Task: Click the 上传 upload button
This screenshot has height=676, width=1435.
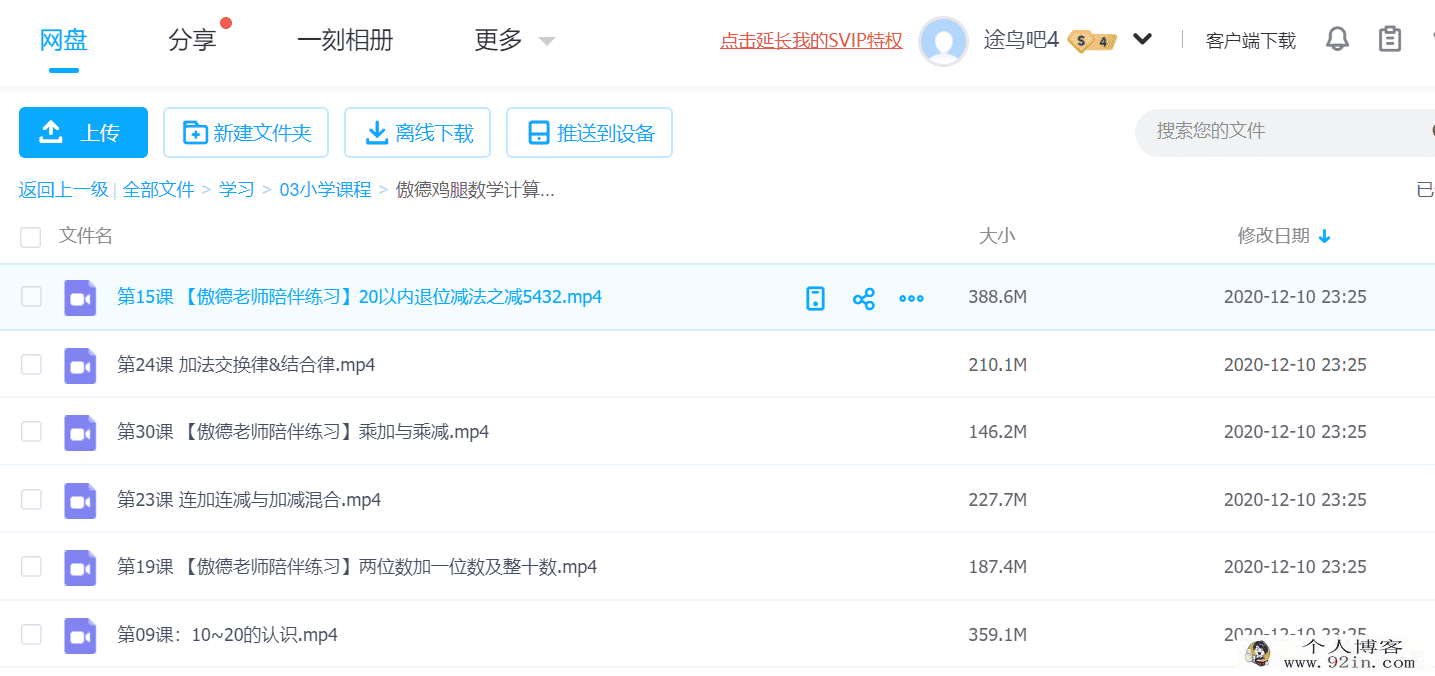Action: [83, 133]
